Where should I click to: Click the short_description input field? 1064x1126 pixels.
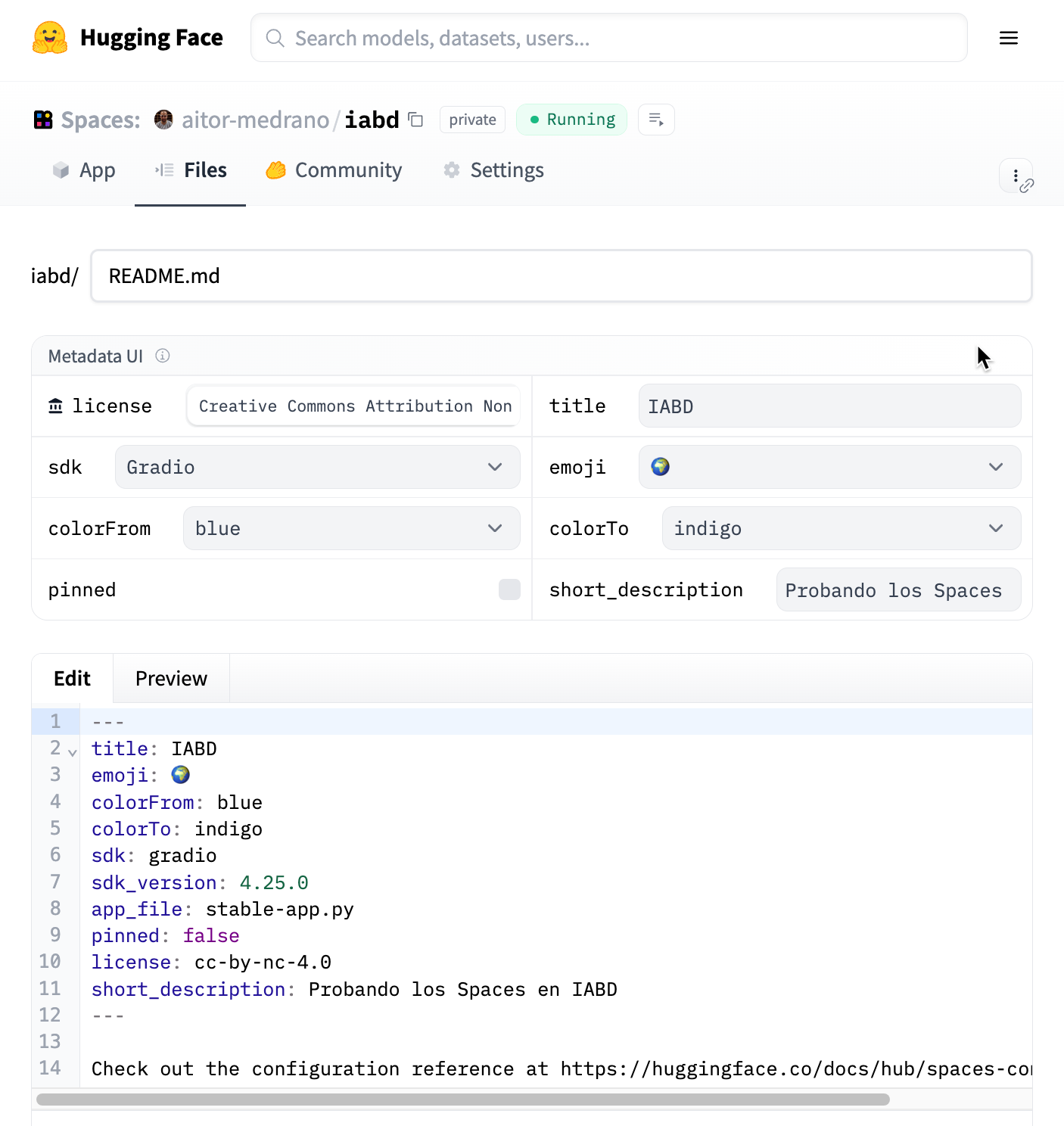[x=898, y=589]
